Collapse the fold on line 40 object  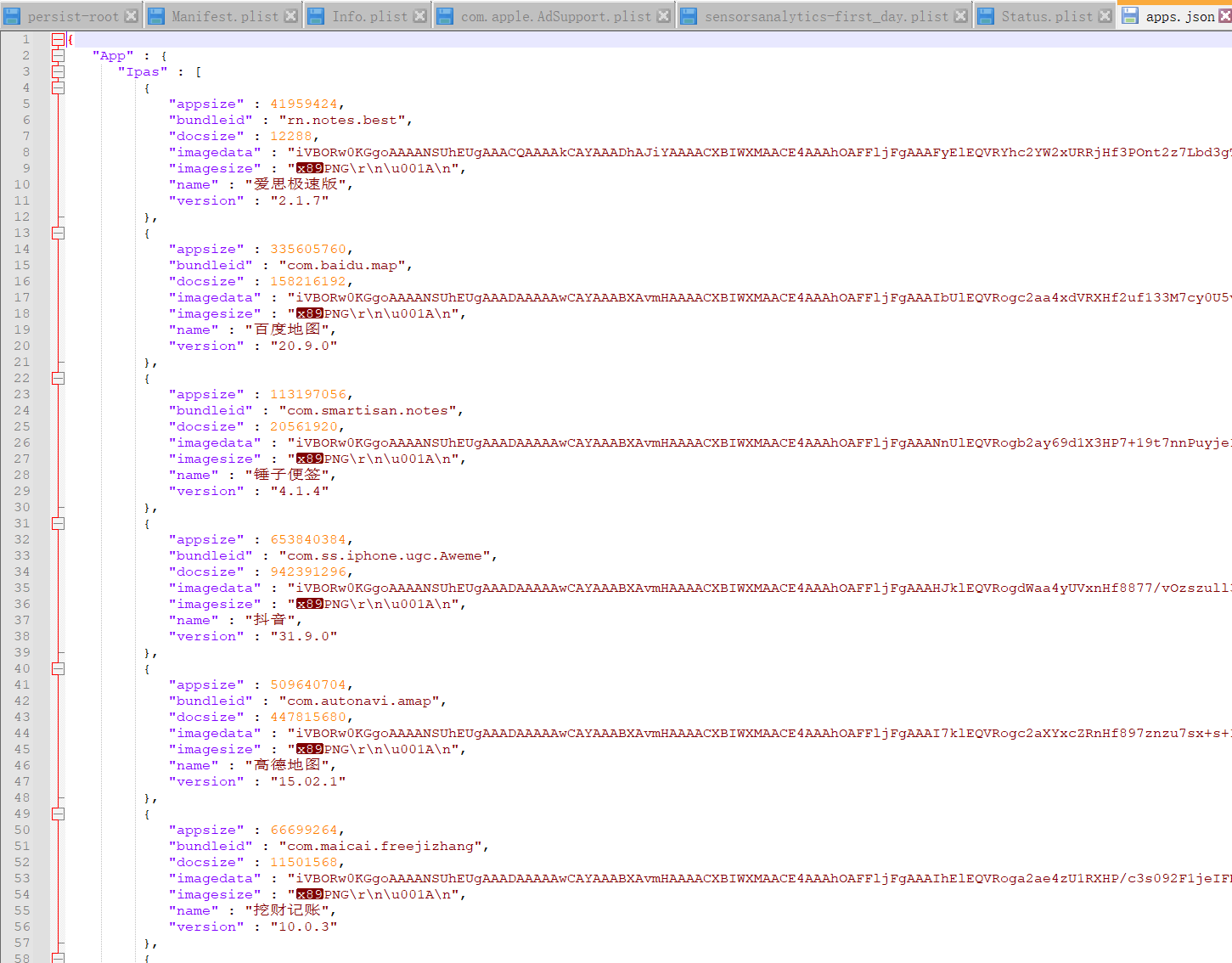pyautogui.click(x=58, y=668)
